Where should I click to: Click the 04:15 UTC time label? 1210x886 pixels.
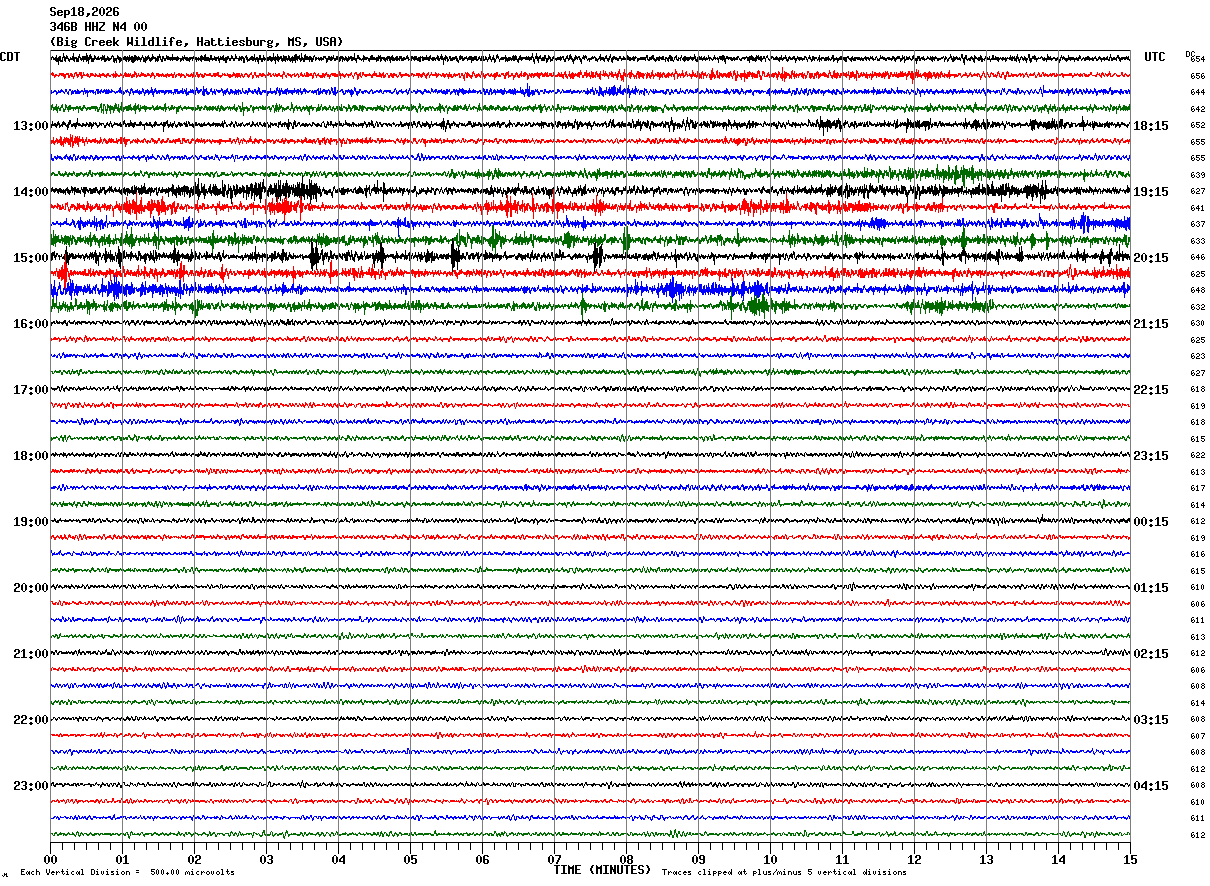1151,785
